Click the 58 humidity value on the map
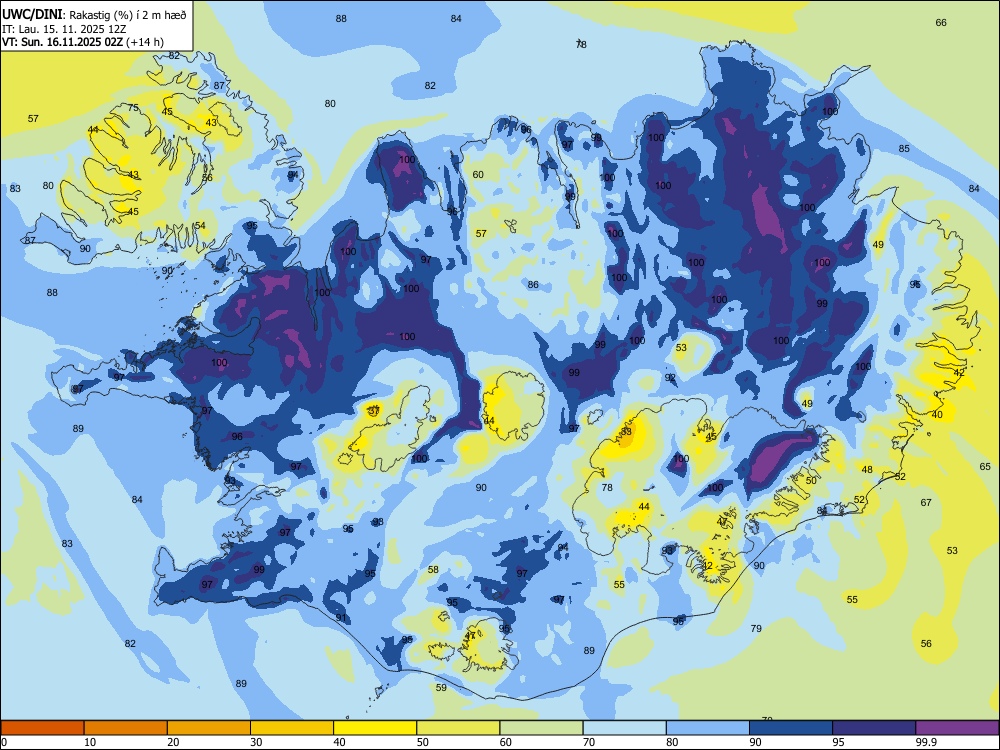Image resolution: width=1000 pixels, height=750 pixels. coord(433,570)
